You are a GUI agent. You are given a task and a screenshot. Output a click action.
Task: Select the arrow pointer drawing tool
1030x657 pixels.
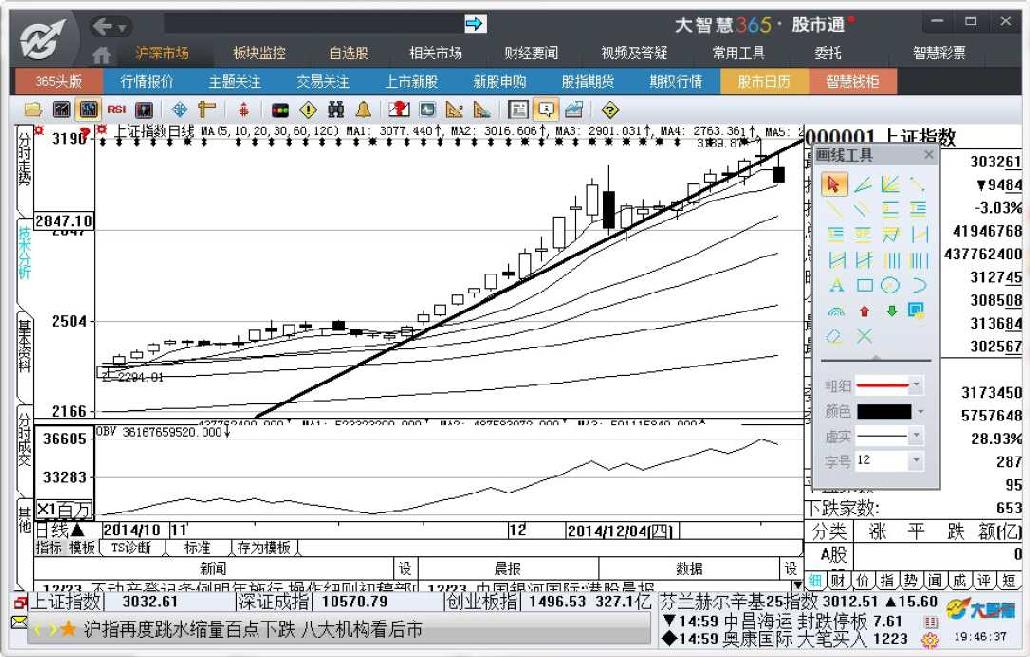834,185
